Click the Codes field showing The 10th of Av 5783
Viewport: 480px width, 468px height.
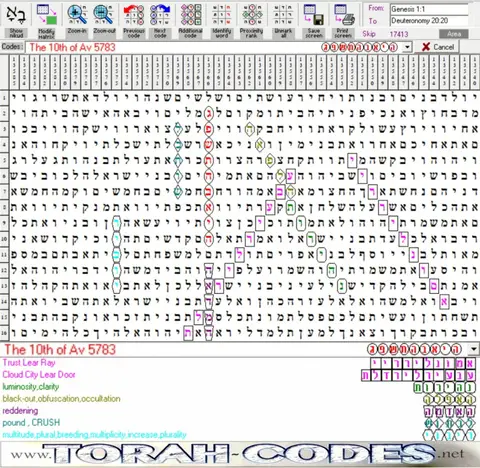pos(213,47)
